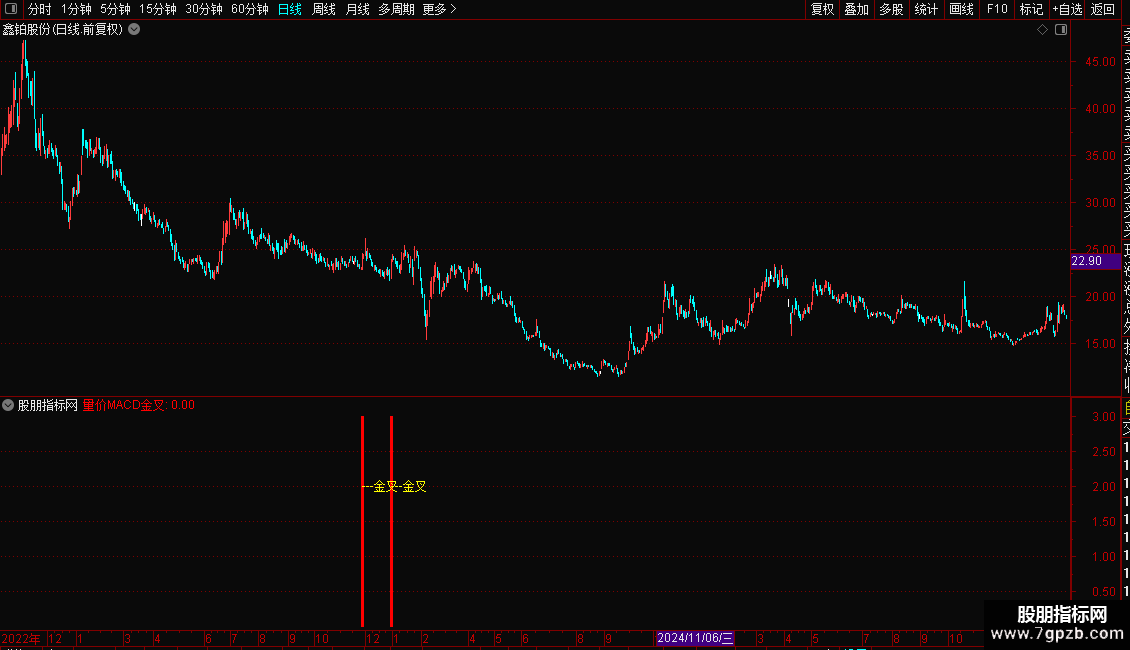Click the 标记 mark button
The image size is (1130, 650).
click(x=1031, y=9)
